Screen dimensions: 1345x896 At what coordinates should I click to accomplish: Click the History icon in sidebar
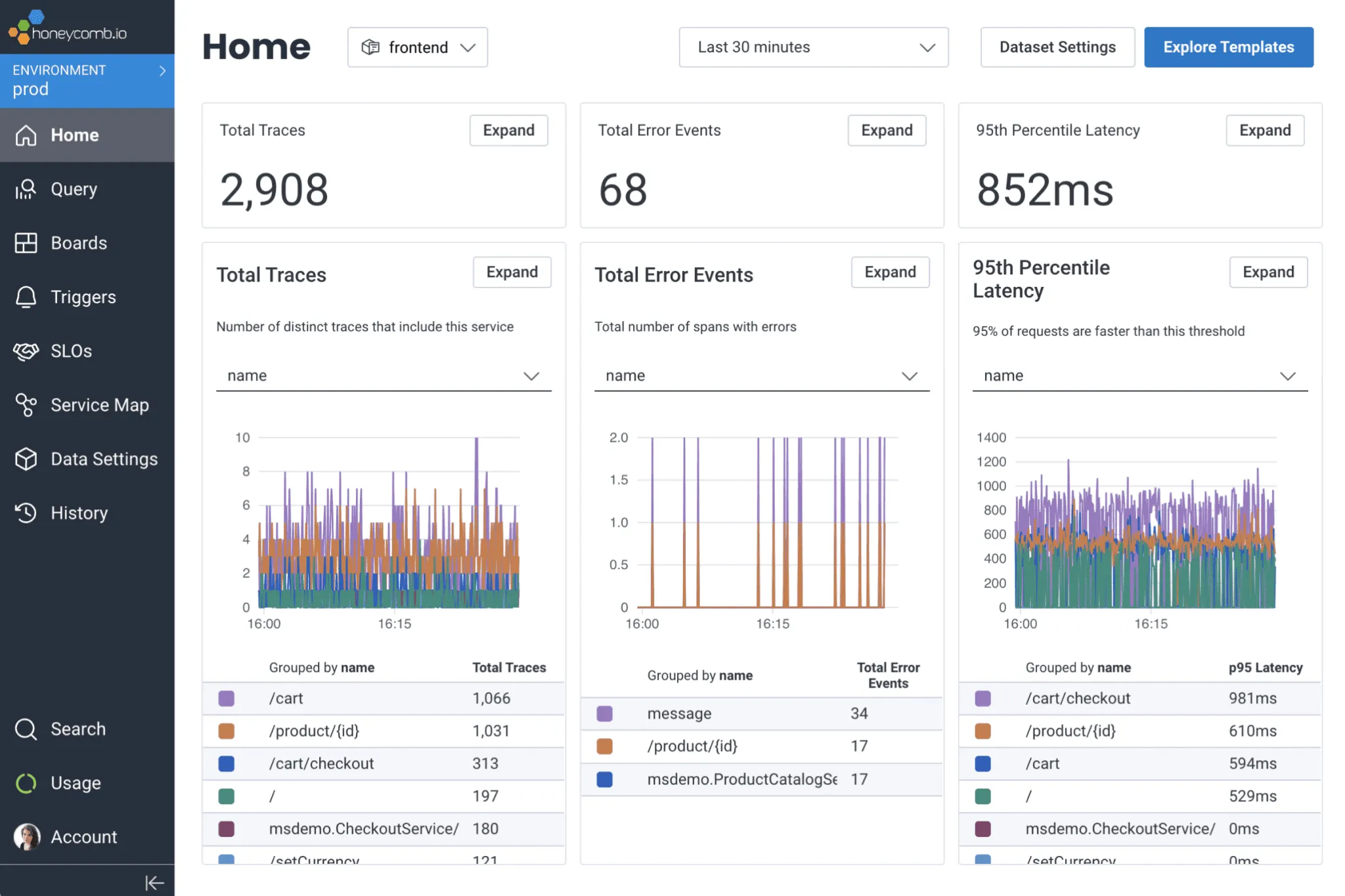26,513
